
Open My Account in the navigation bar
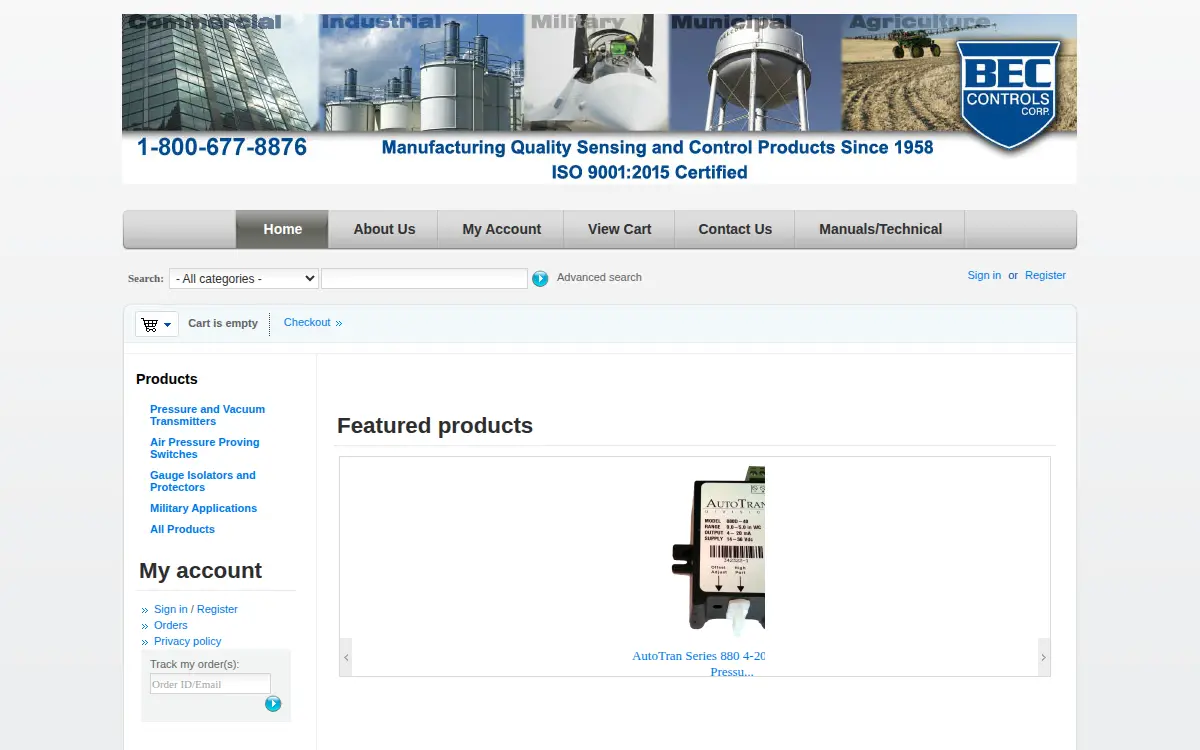502,229
